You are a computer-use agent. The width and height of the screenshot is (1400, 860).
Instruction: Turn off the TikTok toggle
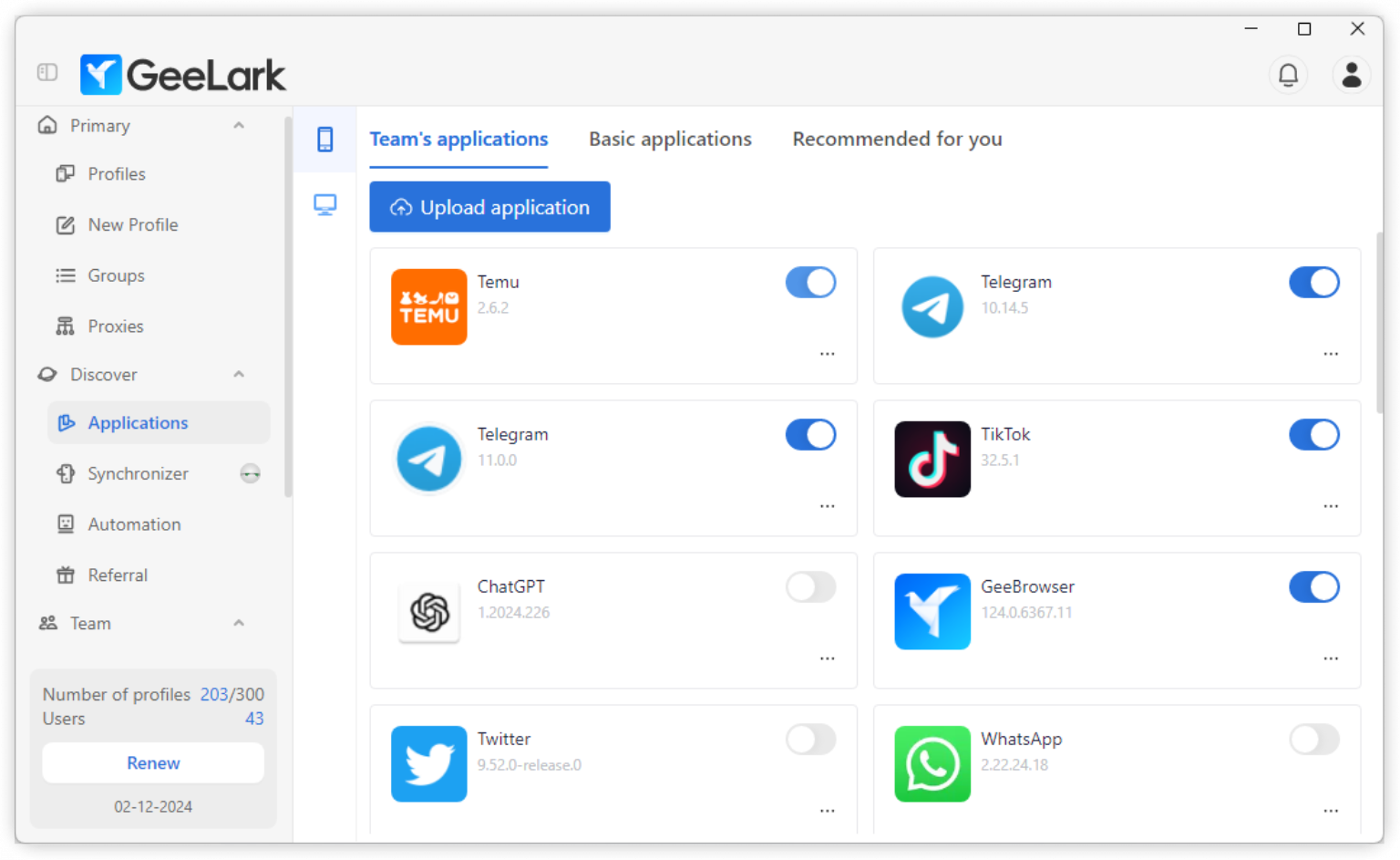point(1314,435)
